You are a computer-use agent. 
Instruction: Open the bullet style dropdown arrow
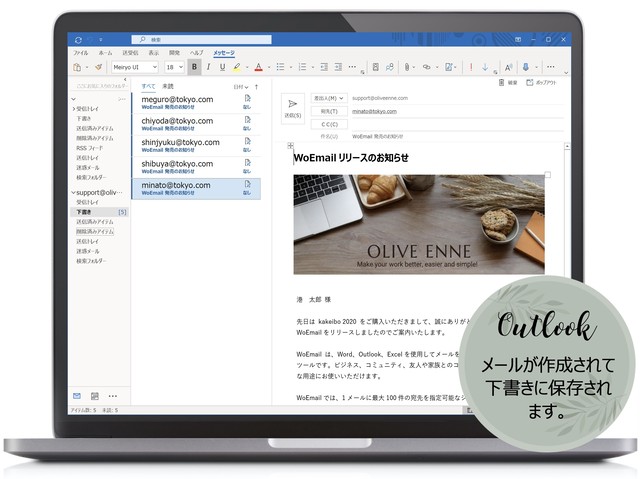[291, 68]
